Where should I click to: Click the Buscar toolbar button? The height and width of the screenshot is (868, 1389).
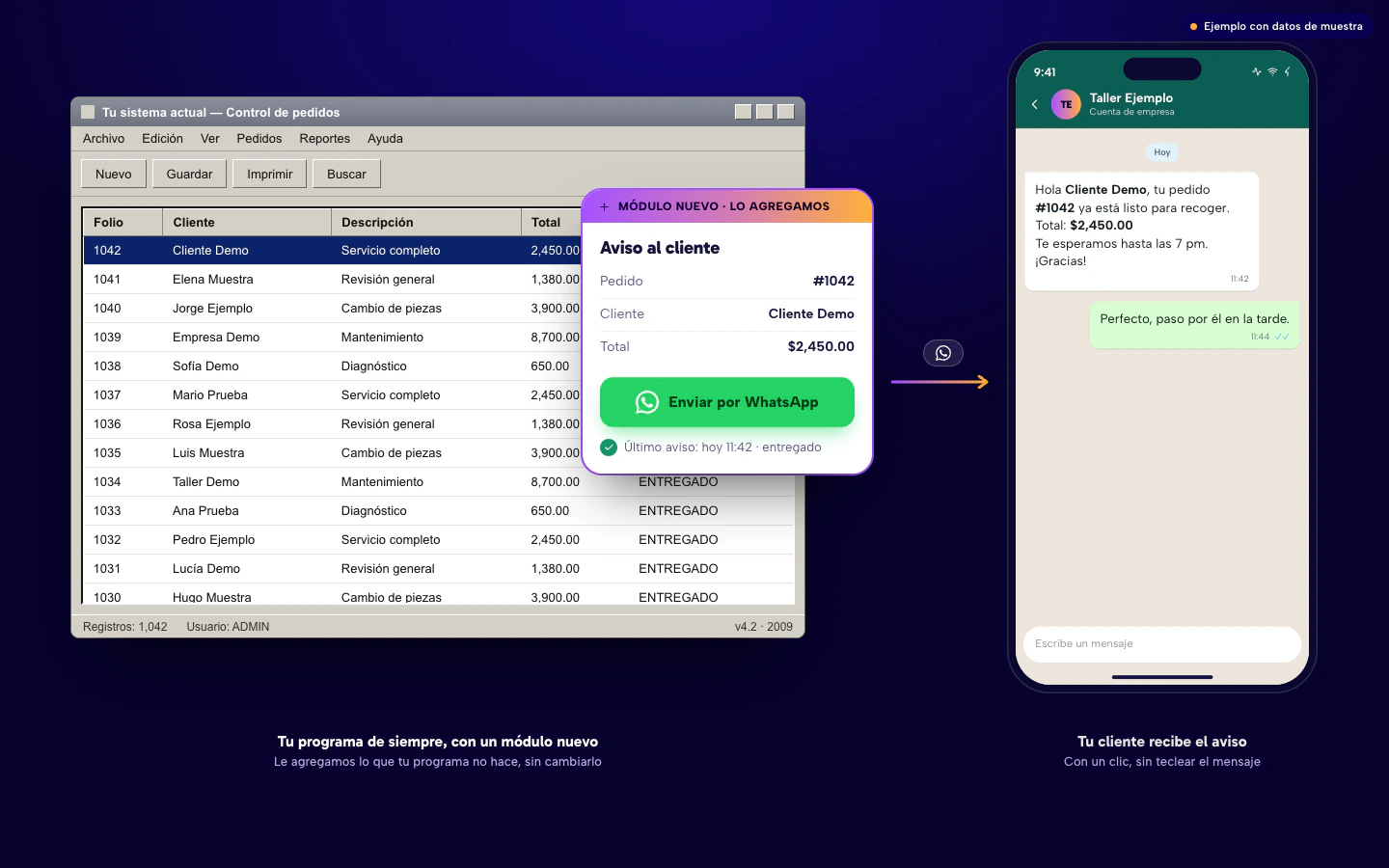click(347, 174)
